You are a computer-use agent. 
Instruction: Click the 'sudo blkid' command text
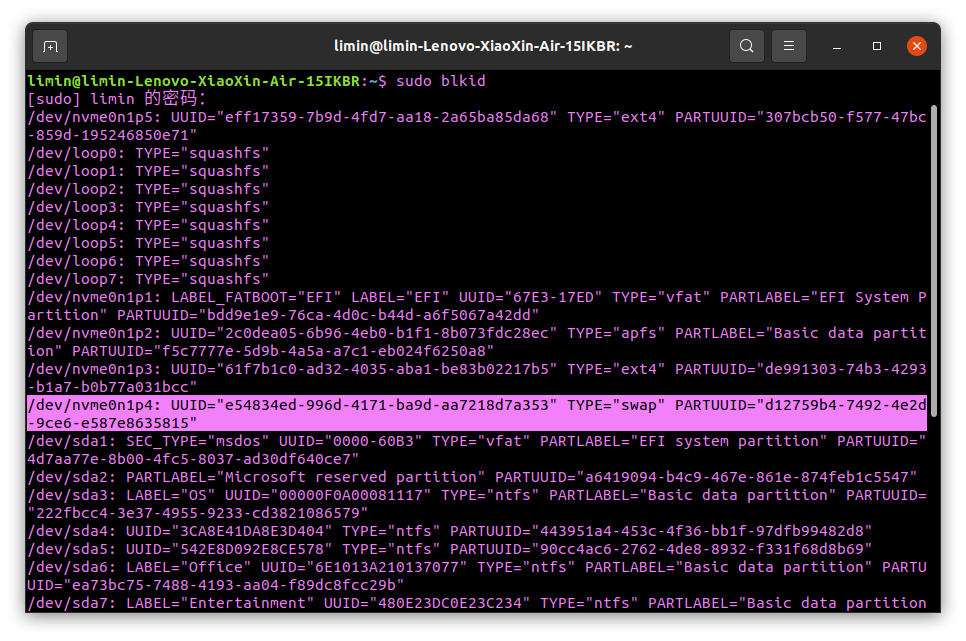[x=440, y=81]
